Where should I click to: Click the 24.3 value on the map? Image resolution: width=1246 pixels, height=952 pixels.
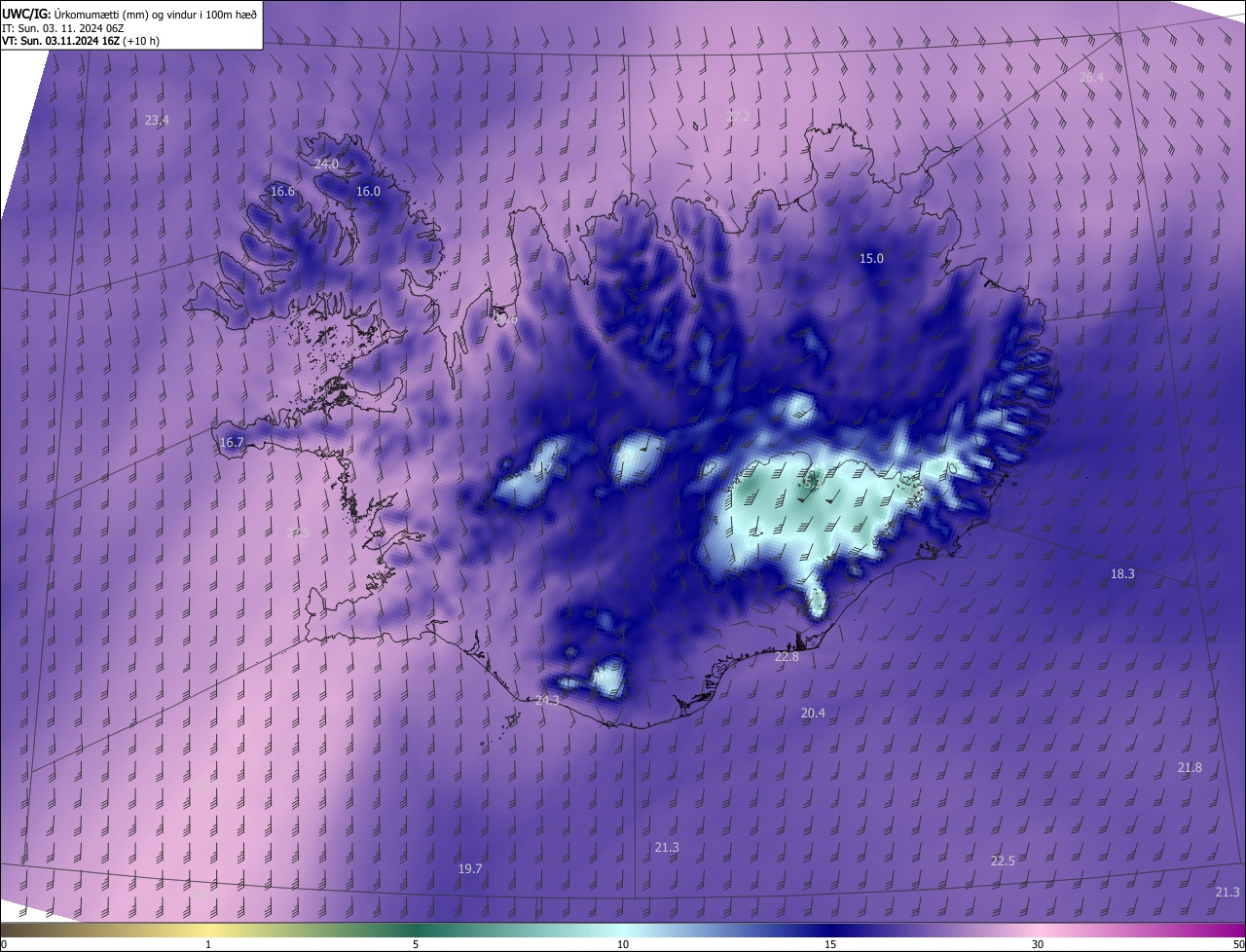pos(548,701)
